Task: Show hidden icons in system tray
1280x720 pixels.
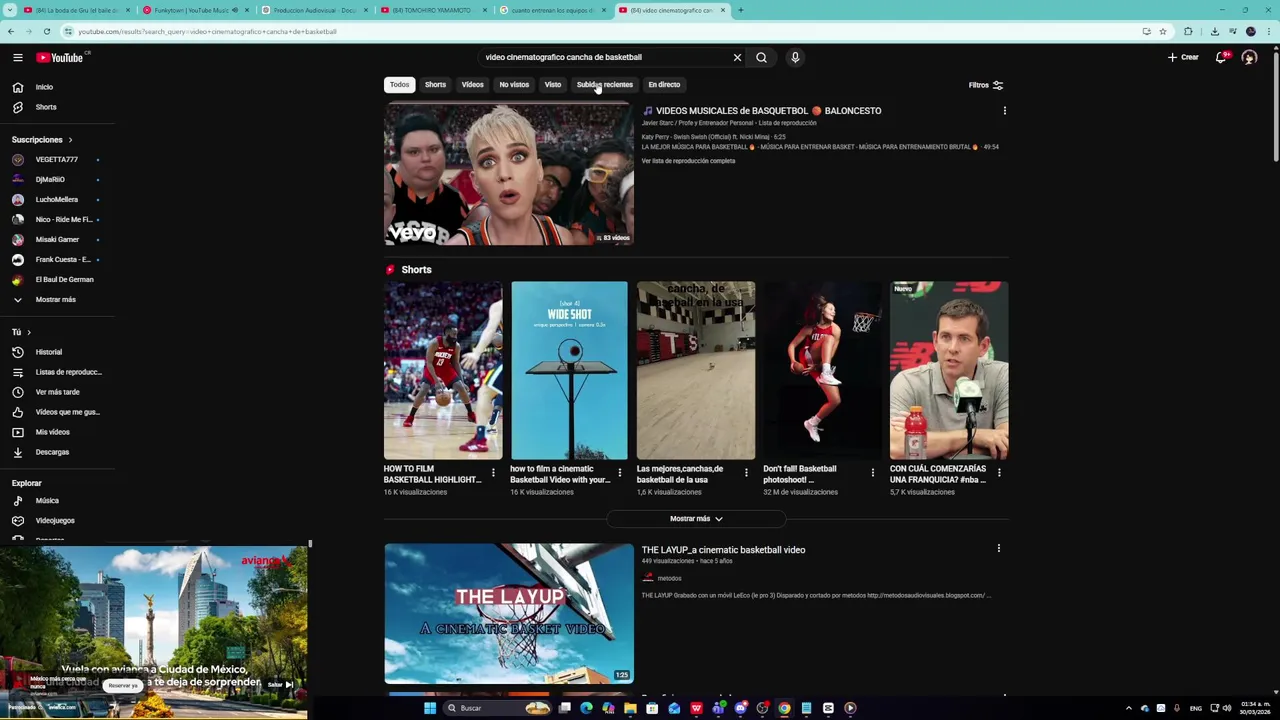Action: 1129,708
